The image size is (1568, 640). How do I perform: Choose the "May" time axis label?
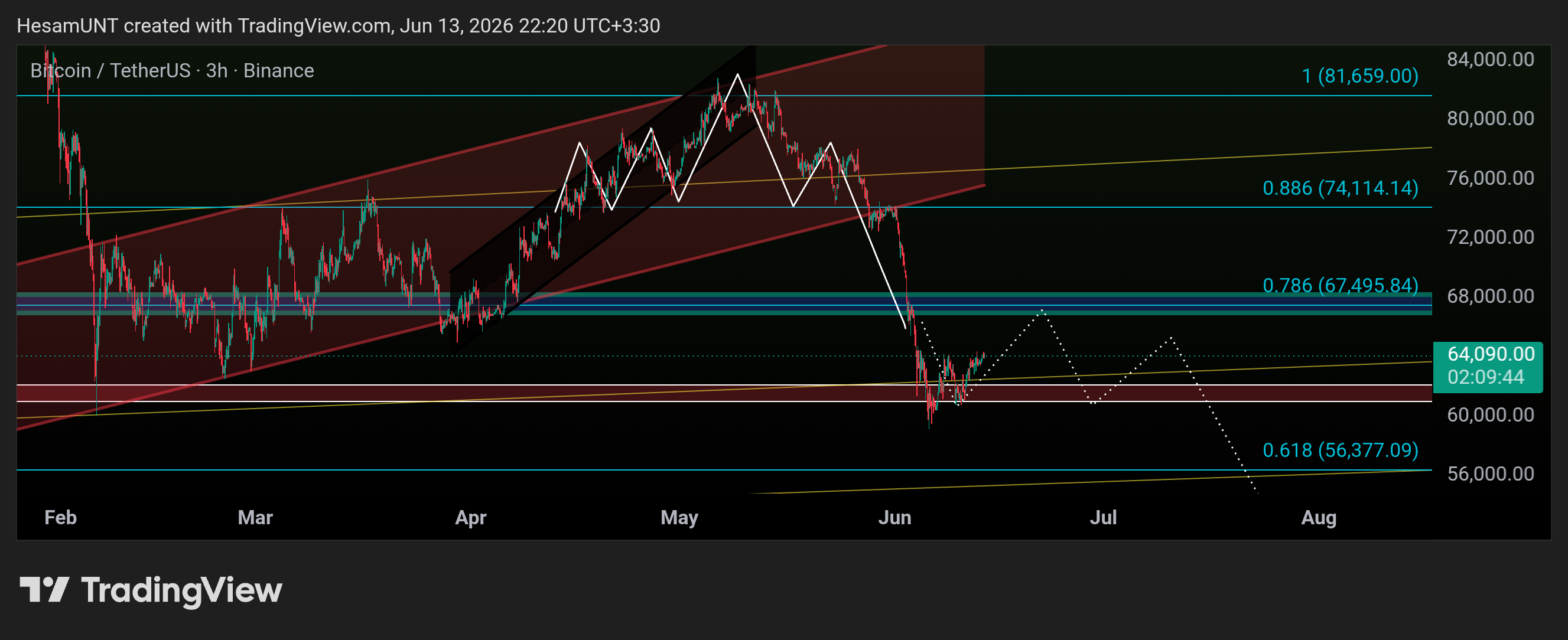pos(679,518)
